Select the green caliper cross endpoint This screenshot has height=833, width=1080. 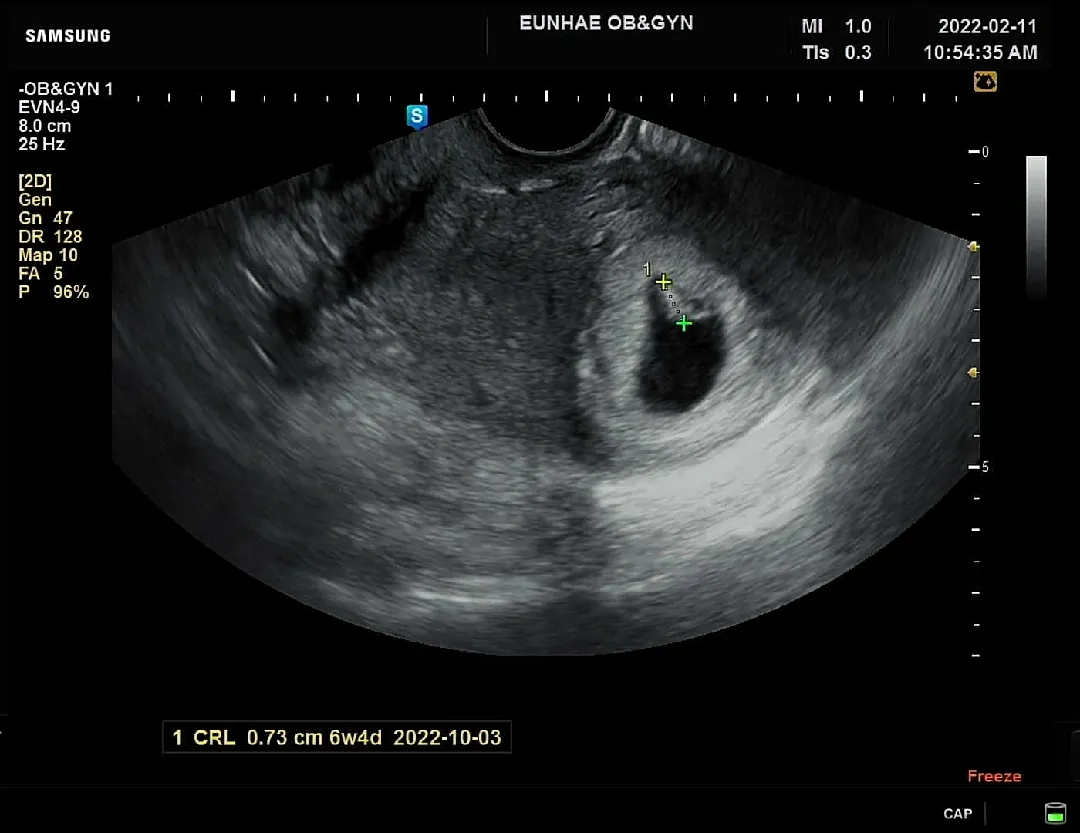pos(683,323)
